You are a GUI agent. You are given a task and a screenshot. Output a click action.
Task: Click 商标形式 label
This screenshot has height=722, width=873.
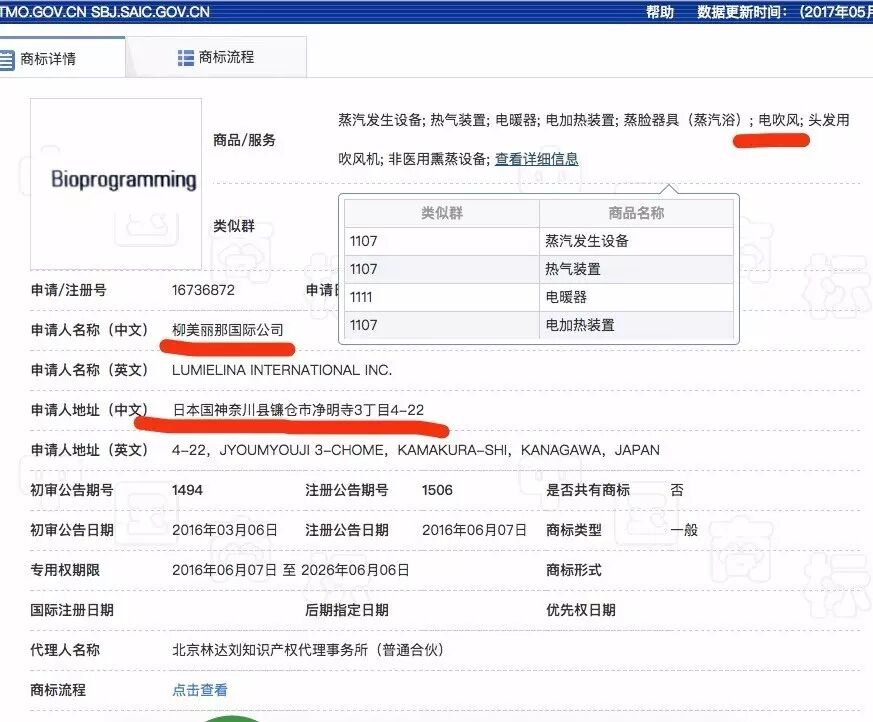[x=573, y=570]
